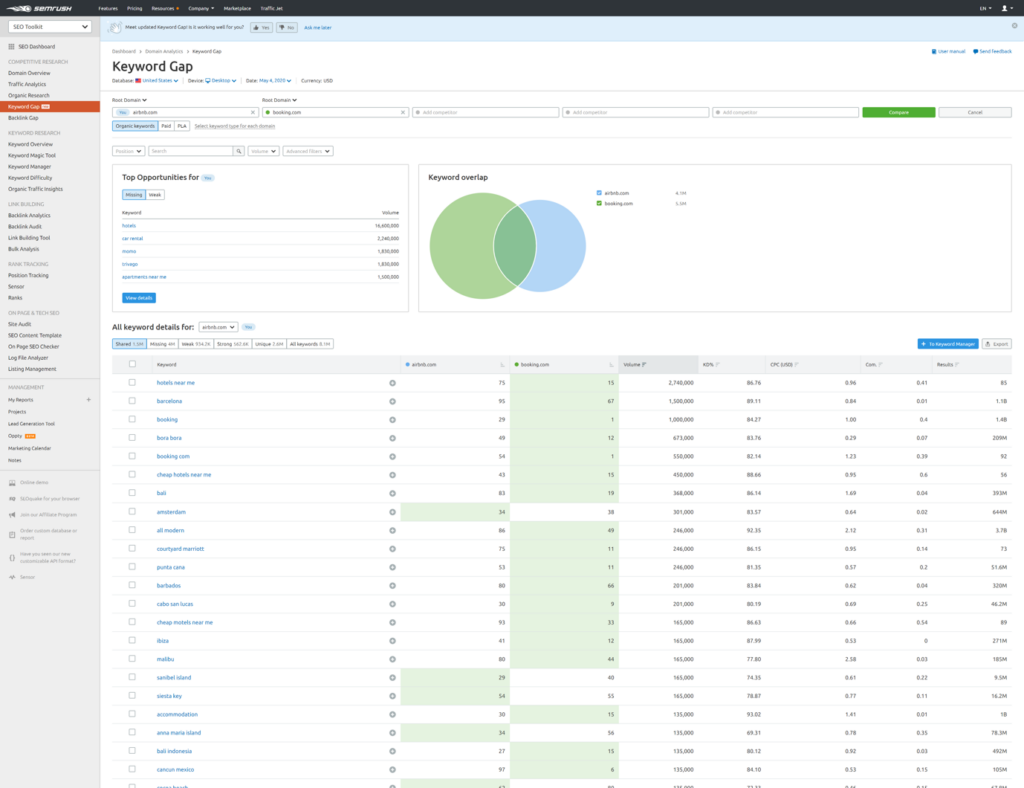Switch to the Unique 2.6M keywords tab
1024x788 pixels.
pyautogui.click(x=269, y=344)
